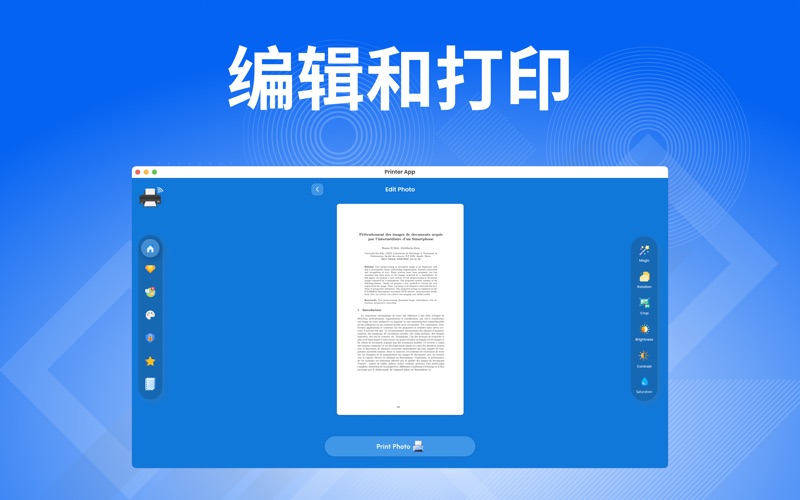This screenshot has width=800, height=500.
Task: Minimize the window using the yellow button
Action: pyautogui.click(x=146, y=172)
